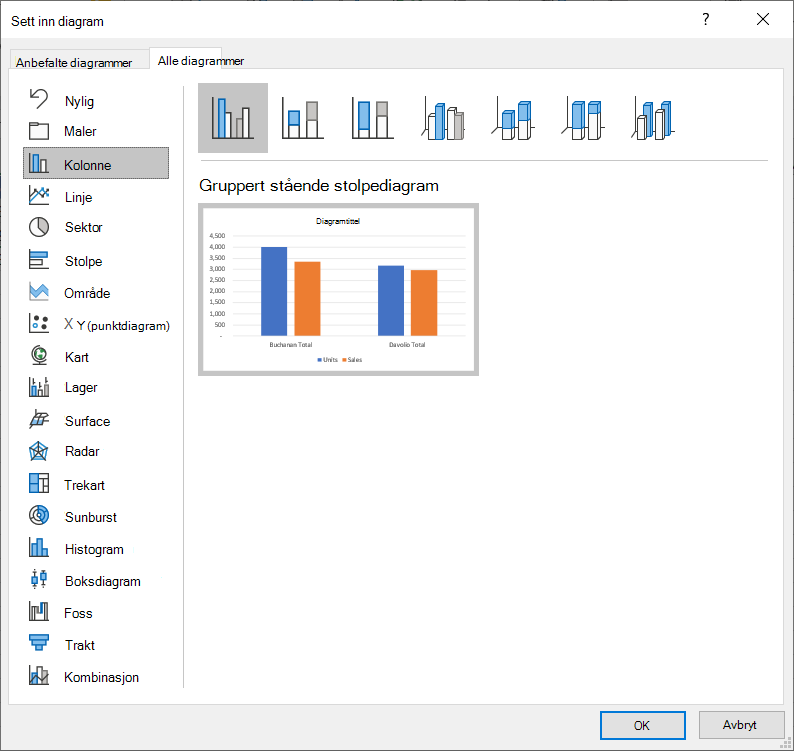Screen dimensions: 794x751
Task: Select the Kolonne chart category
Action: [96, 163]
